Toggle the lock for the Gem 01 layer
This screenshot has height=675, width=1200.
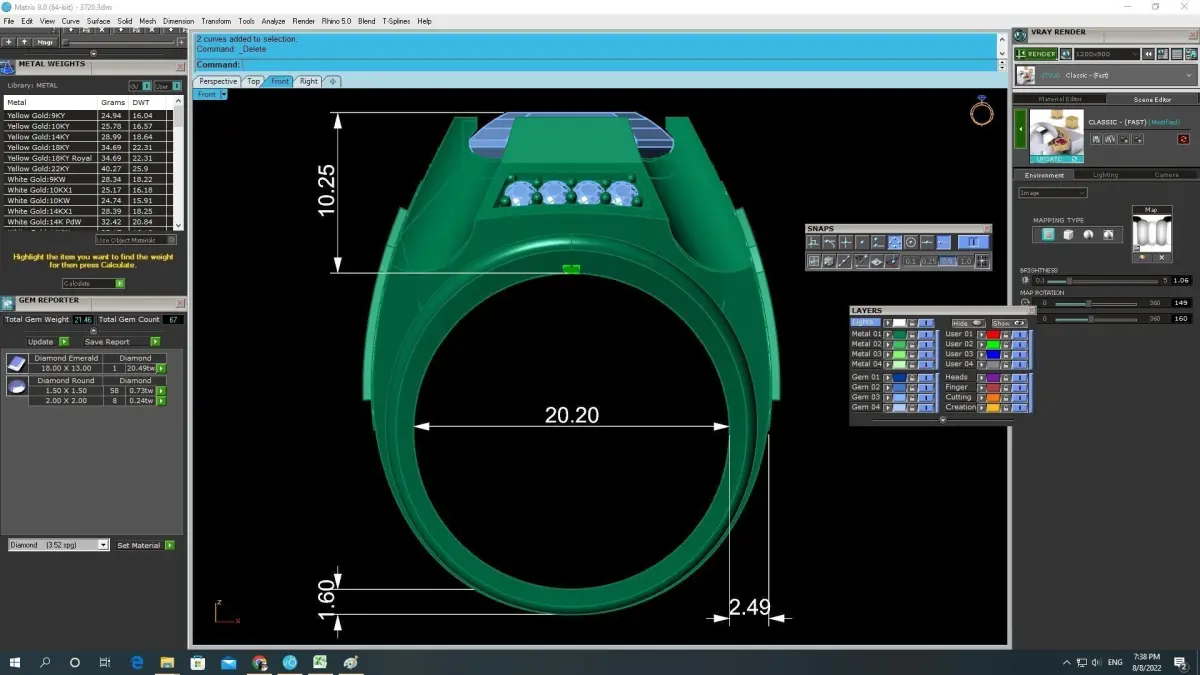[912, 377]
